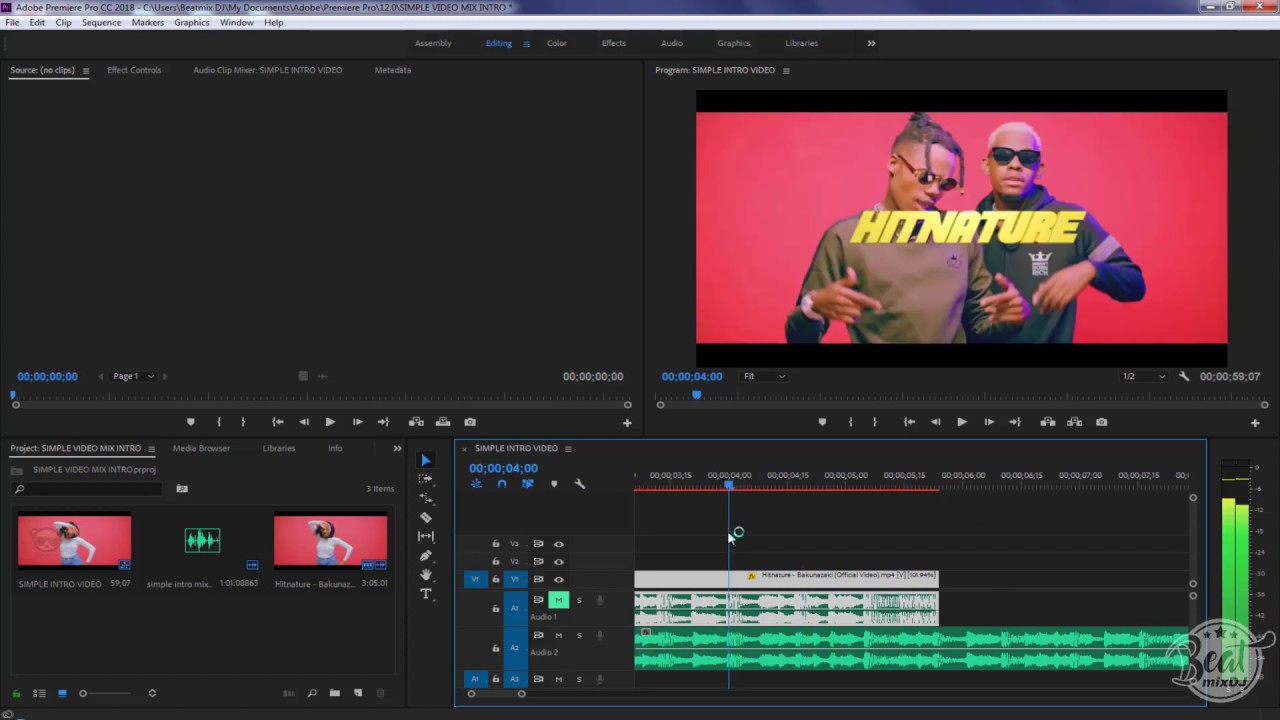Step forward one frame in Program monitor
This screenshot has width=1280, height=720.
click(x=989, y=422)
